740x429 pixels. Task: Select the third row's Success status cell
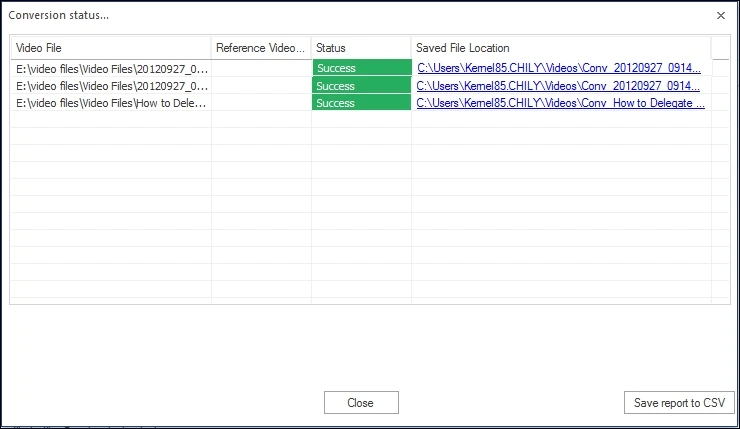[361, 103]
